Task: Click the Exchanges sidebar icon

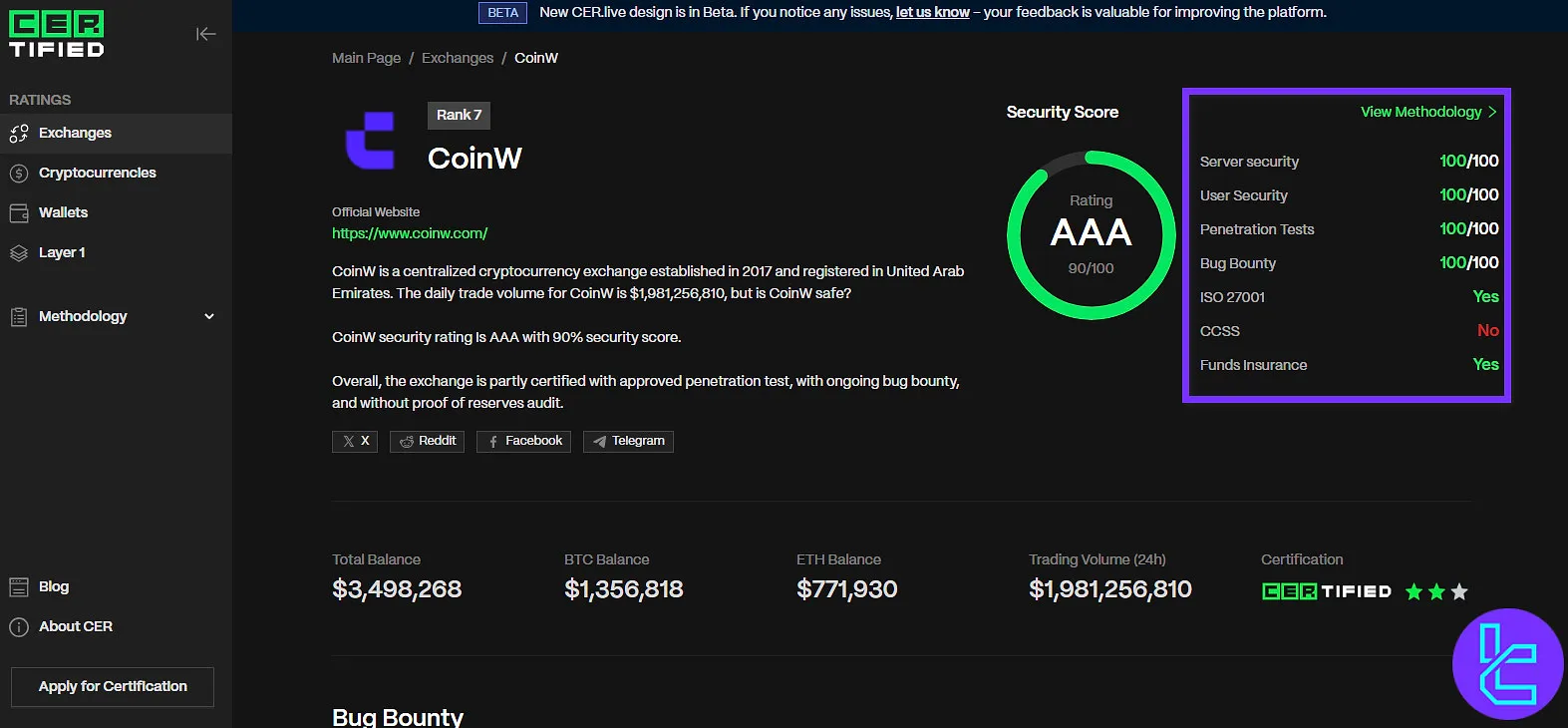Action: pyautogui.click(x=19, y=133)
